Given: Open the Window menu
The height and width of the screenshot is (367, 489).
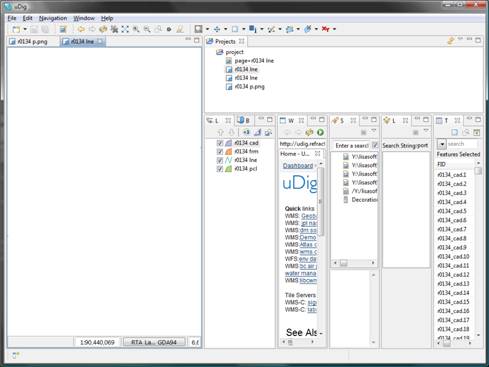Looking at the screenshot, I should 84,18.
